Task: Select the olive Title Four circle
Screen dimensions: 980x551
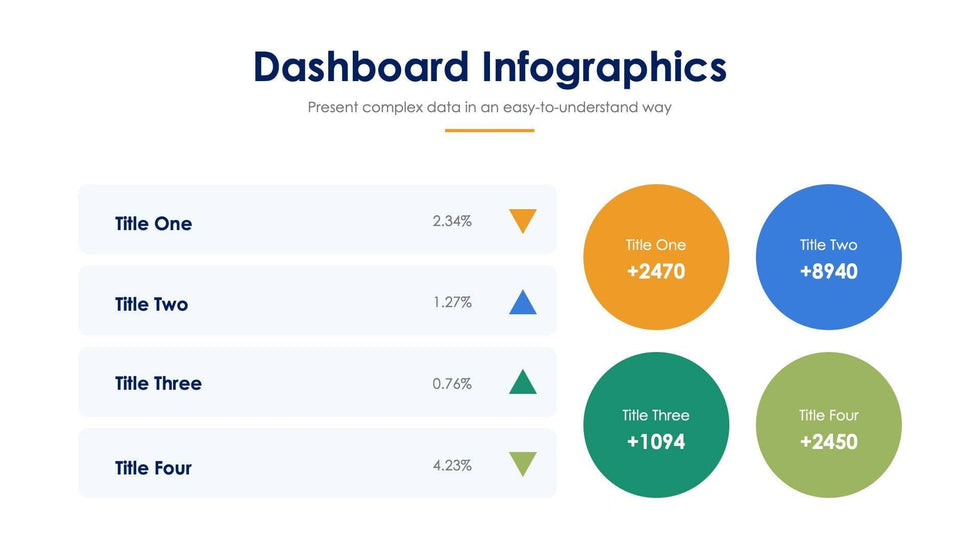Action: [x=828, y=425]
